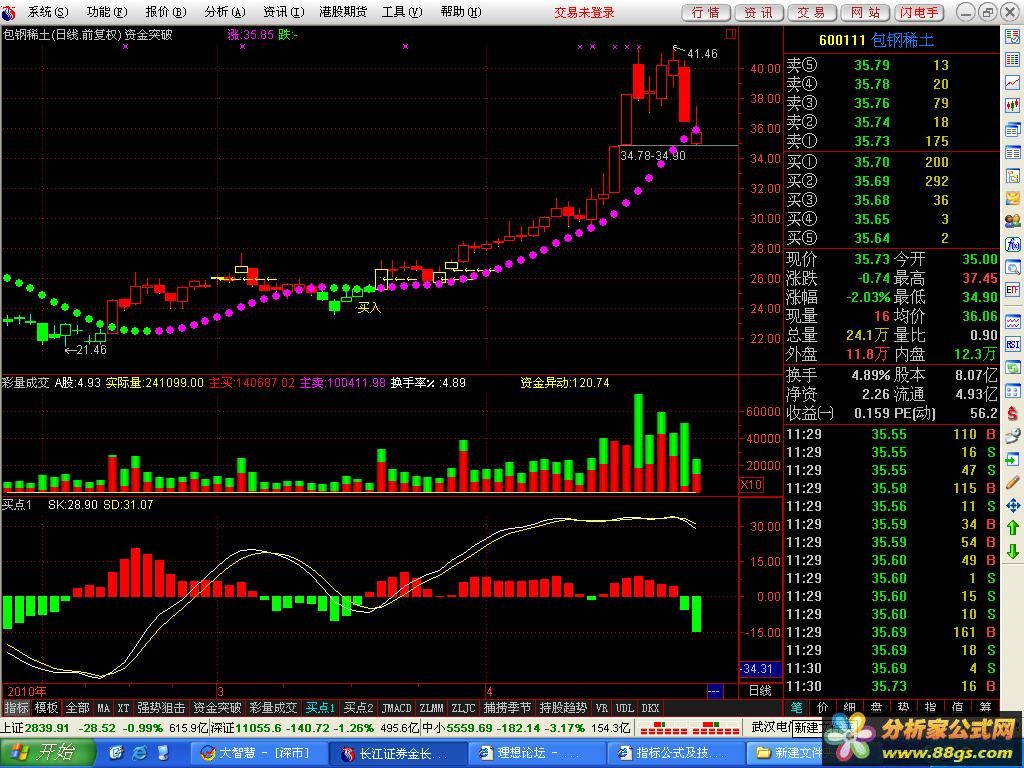
Task: Click the 日线 period selector
Action: click(x=760, y=690)
